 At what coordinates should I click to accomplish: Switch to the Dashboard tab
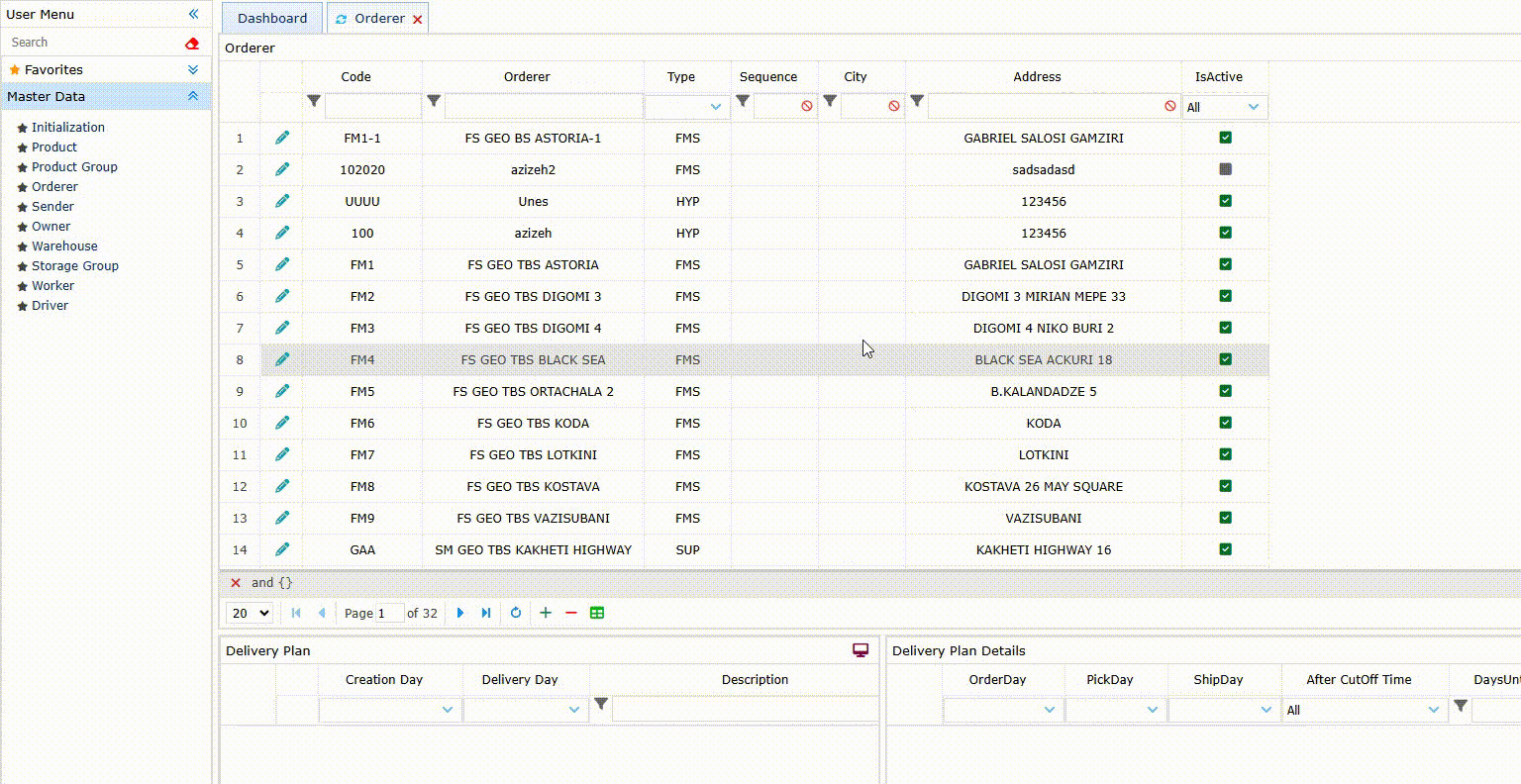pyautogui.click(x=271, y=18)
